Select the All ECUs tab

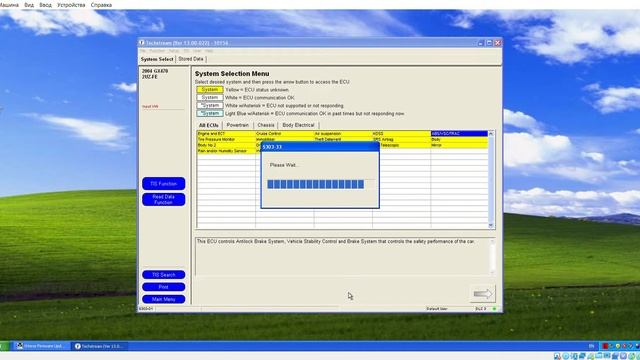[209, 125]
